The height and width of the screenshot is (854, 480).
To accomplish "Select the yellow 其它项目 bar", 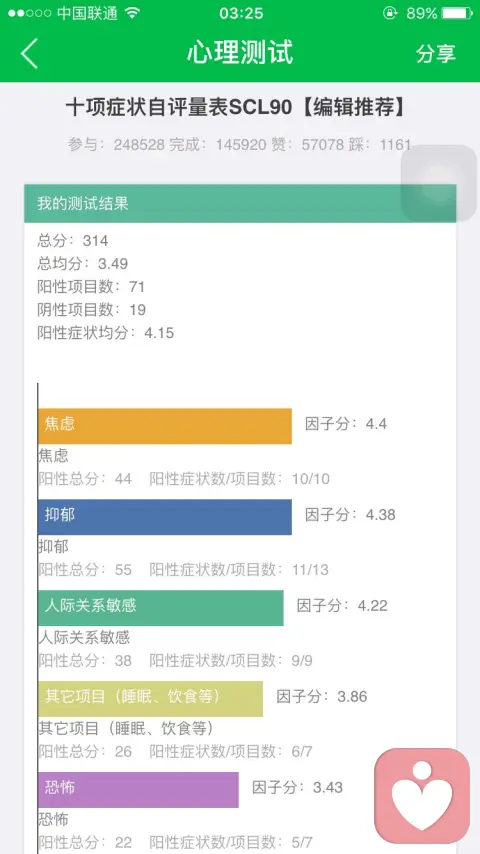I will 150,699.
